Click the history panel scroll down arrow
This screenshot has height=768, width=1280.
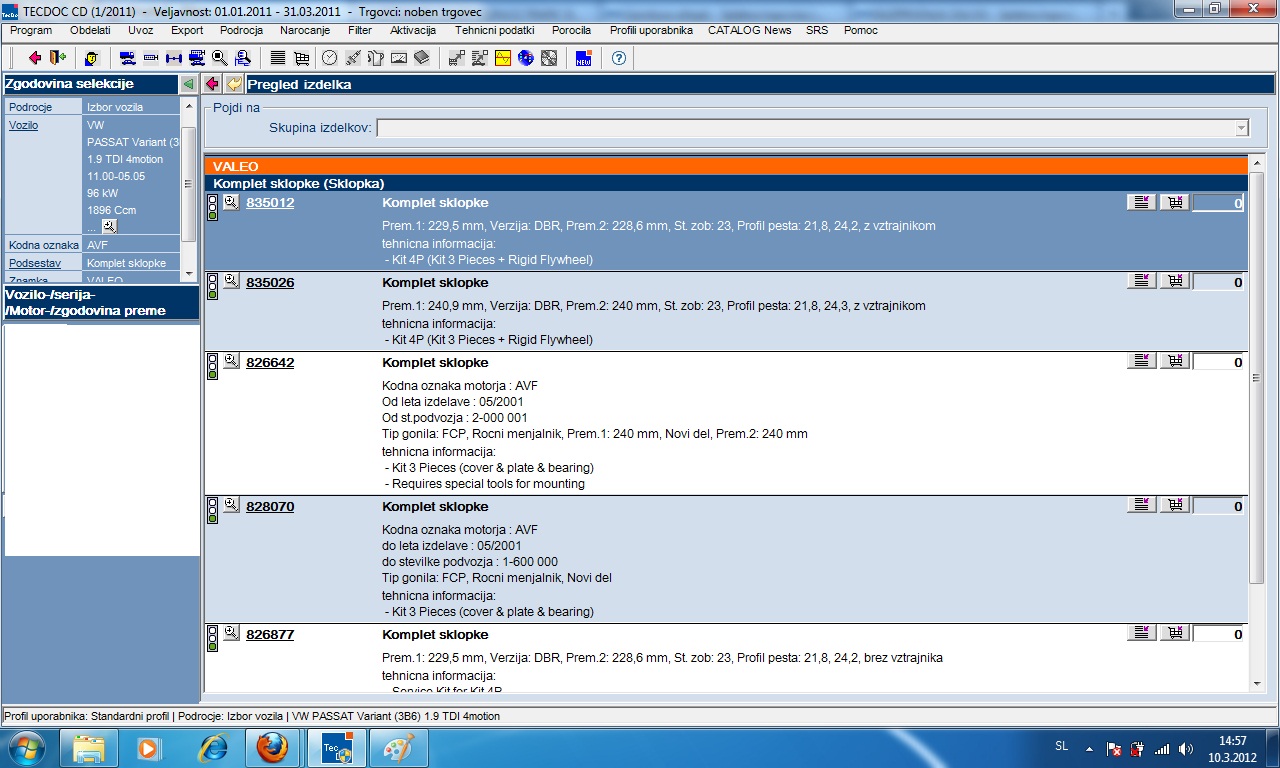point(188,274)
